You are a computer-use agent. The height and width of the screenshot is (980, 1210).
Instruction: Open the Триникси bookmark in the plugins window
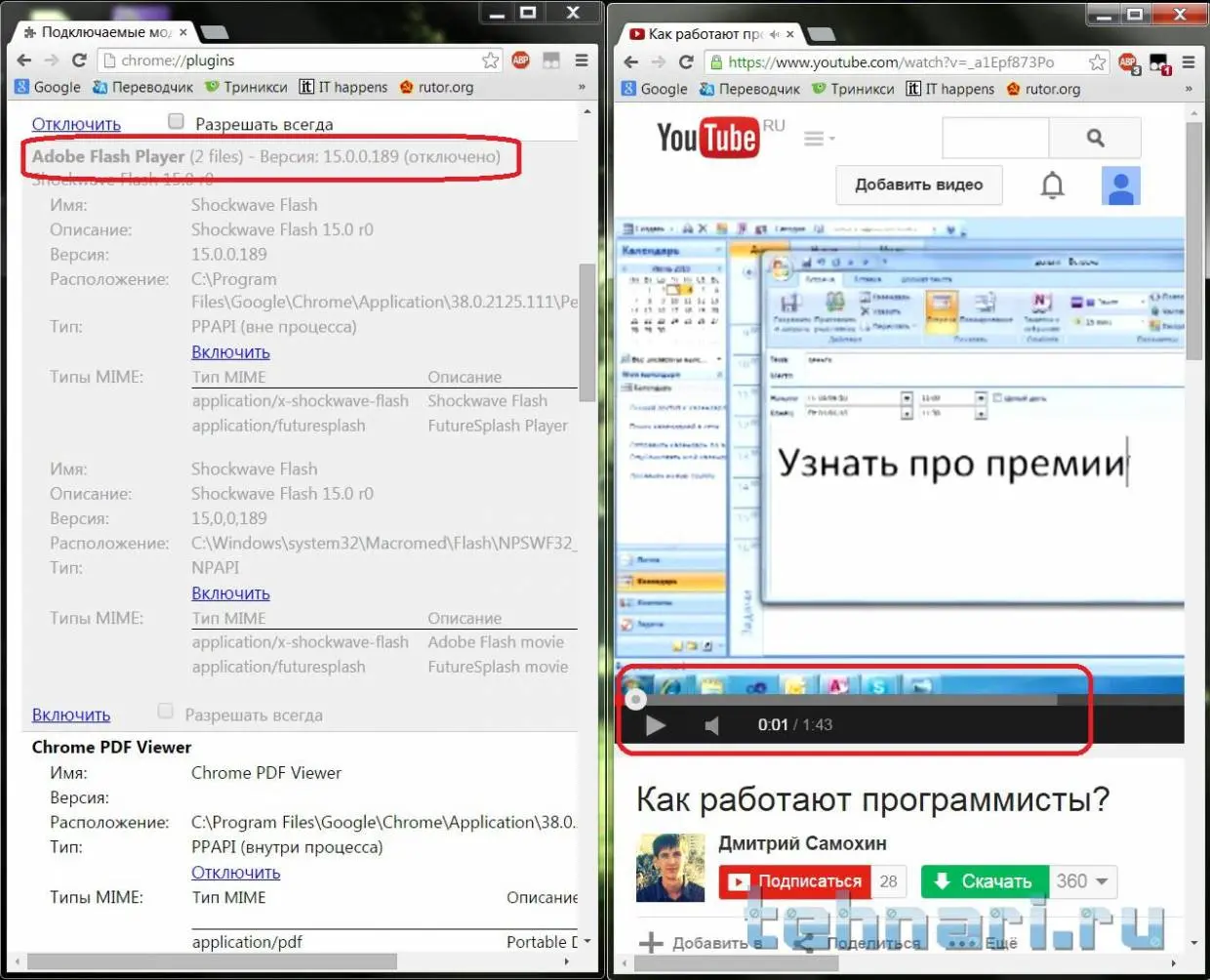tap(246, 87)
